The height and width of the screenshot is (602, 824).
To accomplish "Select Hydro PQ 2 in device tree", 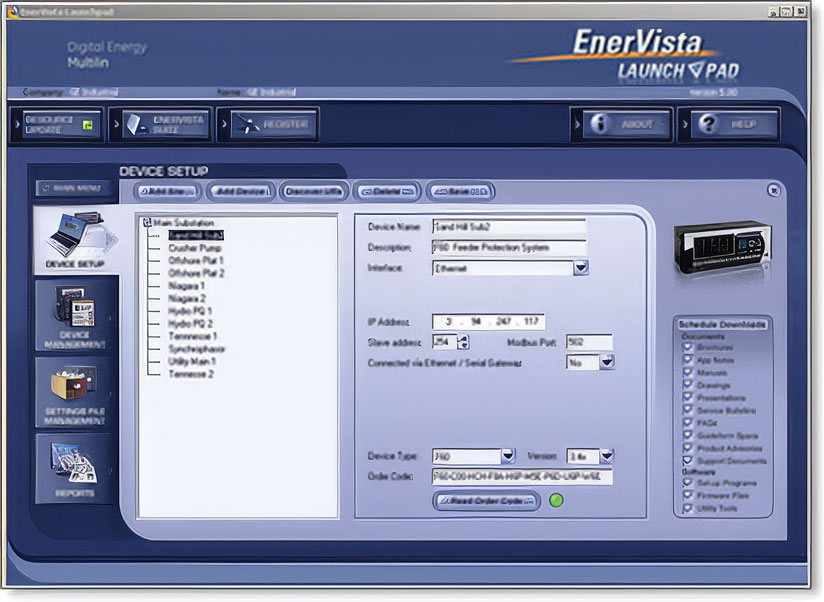I will coord(190,323).
